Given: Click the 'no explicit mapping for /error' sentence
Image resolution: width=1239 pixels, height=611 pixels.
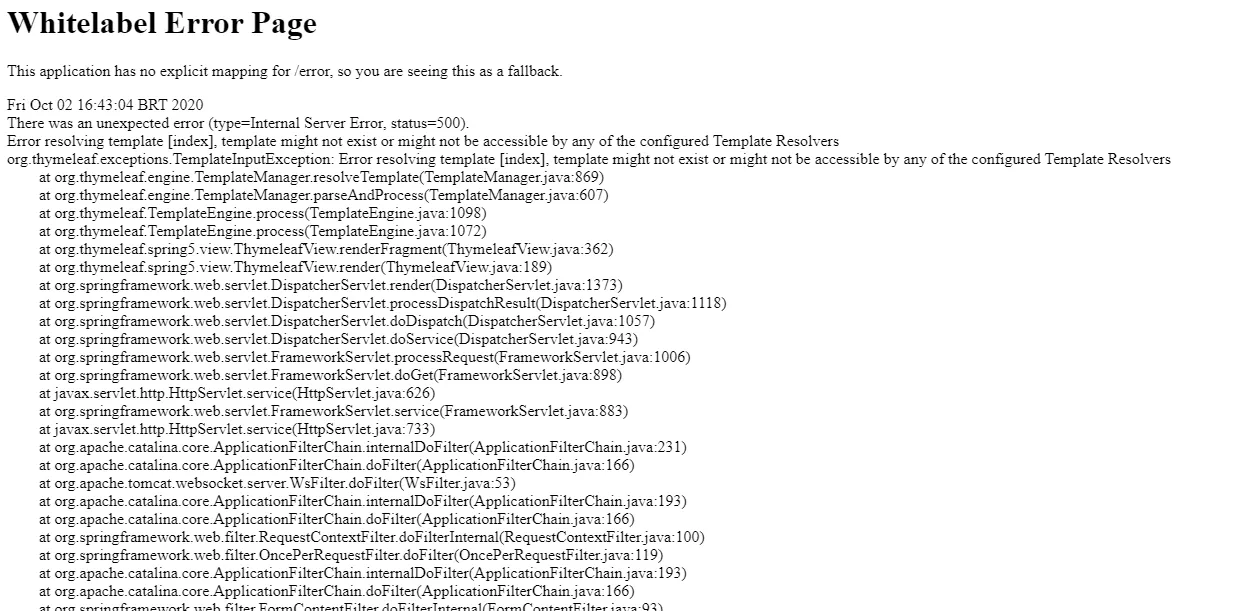Looking at the screenshot, I should [x=284, y=71].
